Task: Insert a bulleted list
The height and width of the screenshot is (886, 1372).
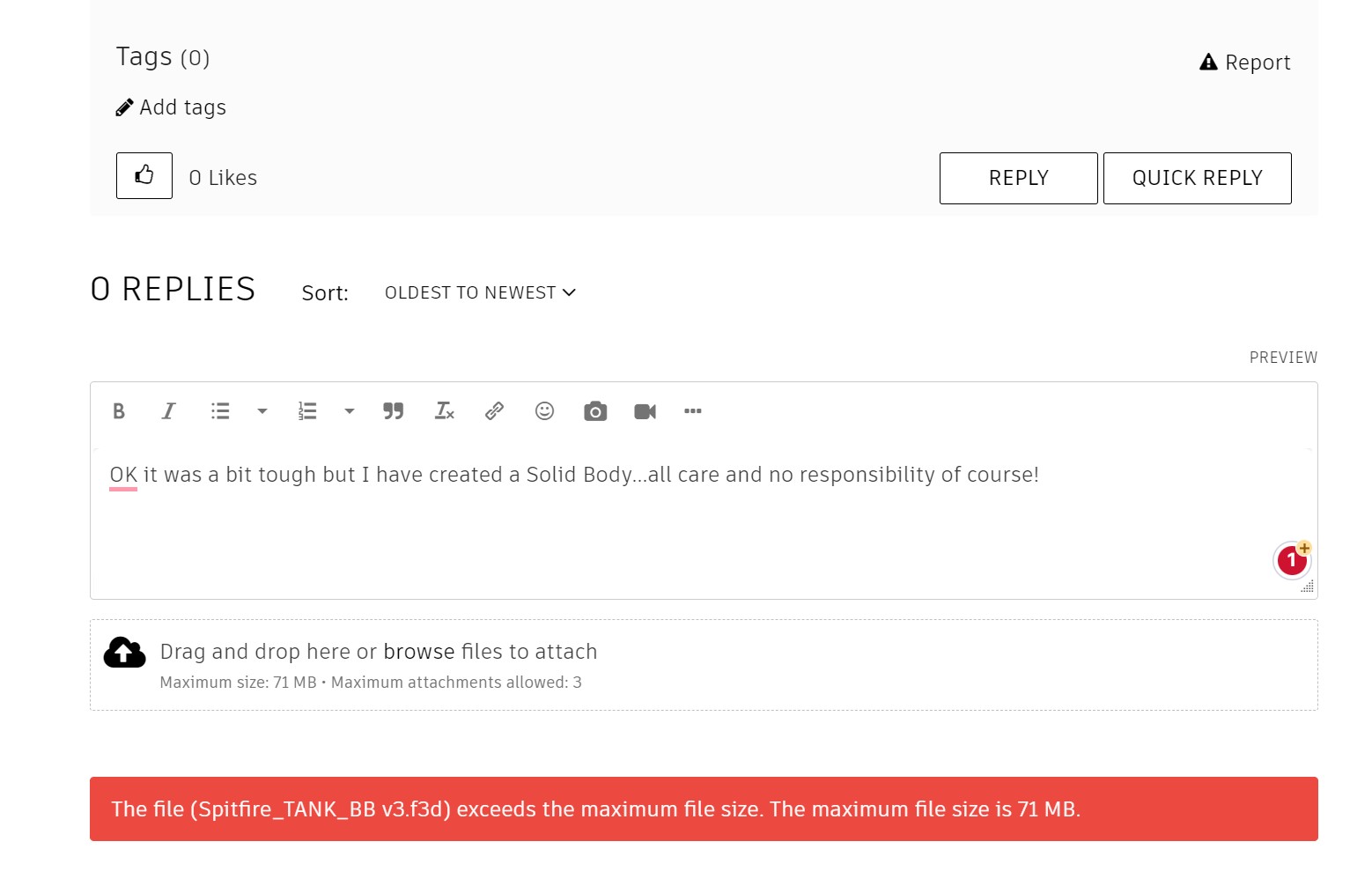Action: (220, 411)
